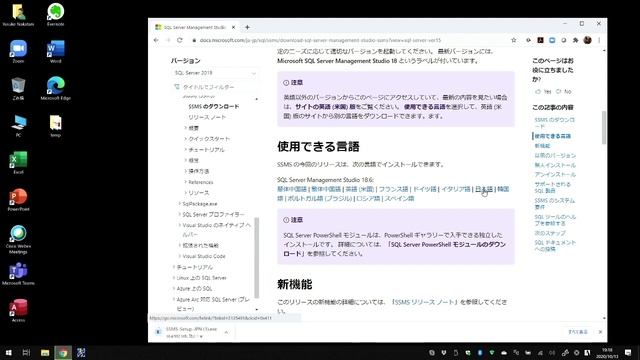
Task: Select the PowerPoint desktop icon
Action: pyautogui.click(x=18, y=200)
